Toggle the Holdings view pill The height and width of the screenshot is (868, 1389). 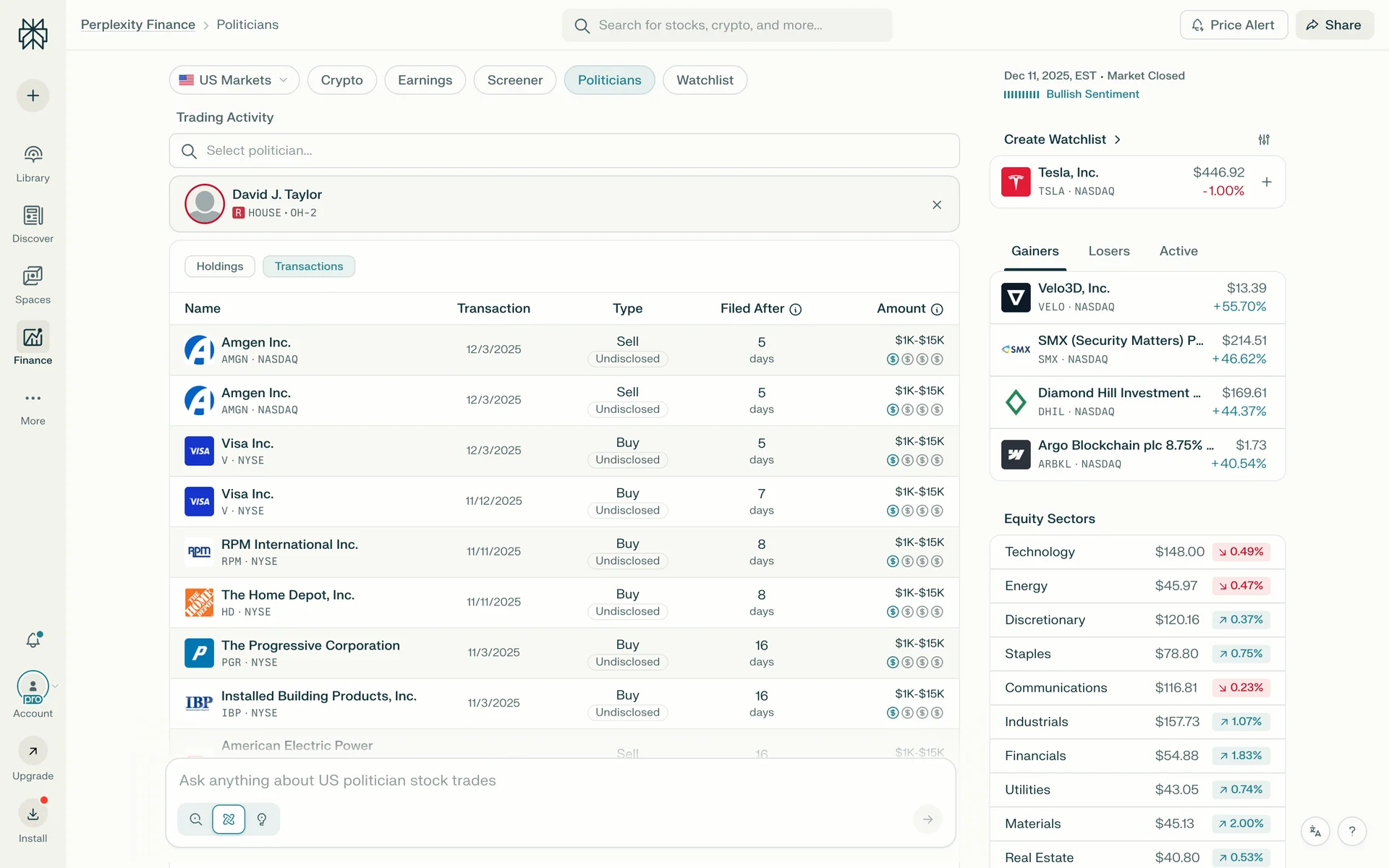[220, 266]
